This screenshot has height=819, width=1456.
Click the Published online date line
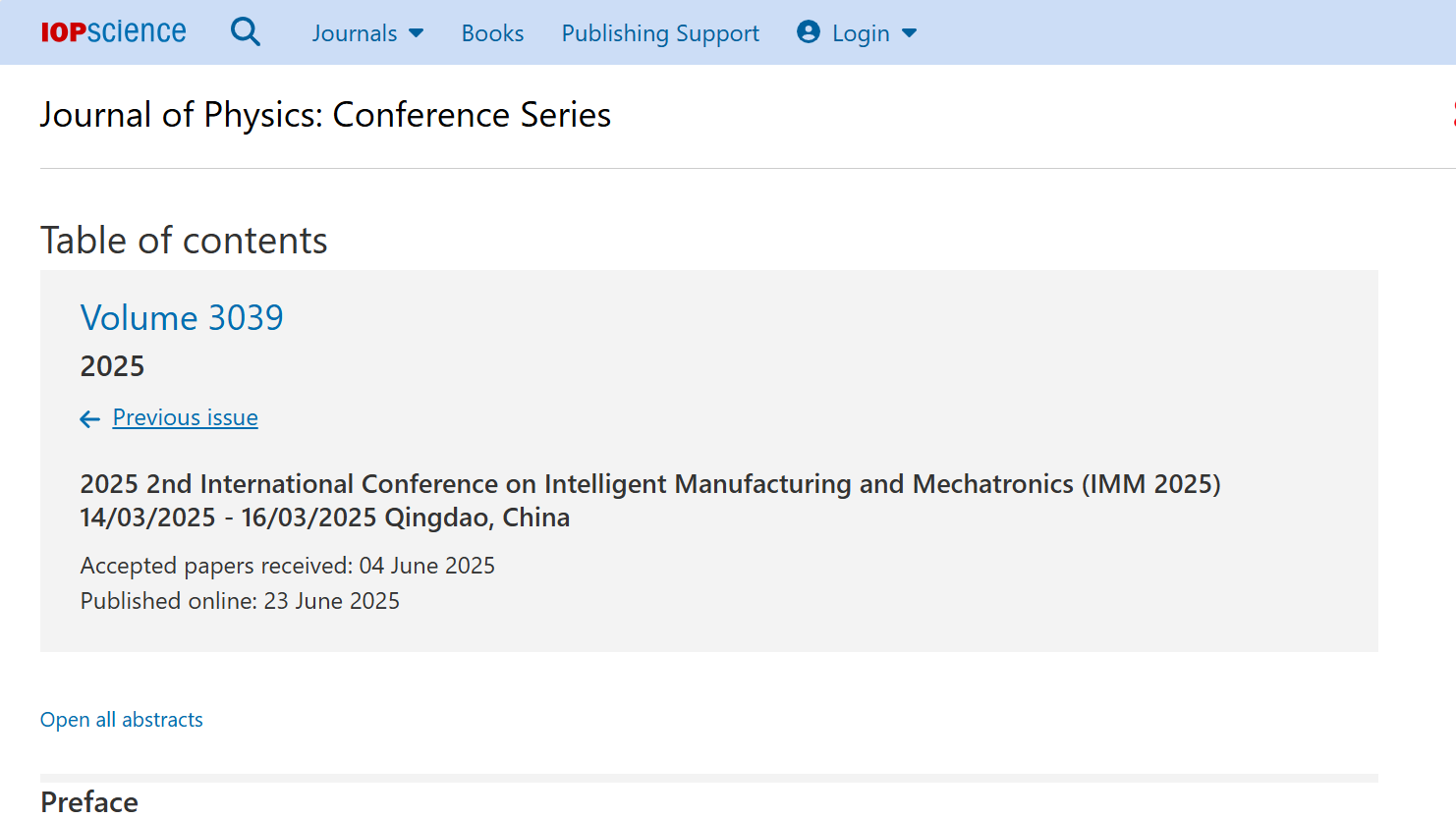pos(240,601)
